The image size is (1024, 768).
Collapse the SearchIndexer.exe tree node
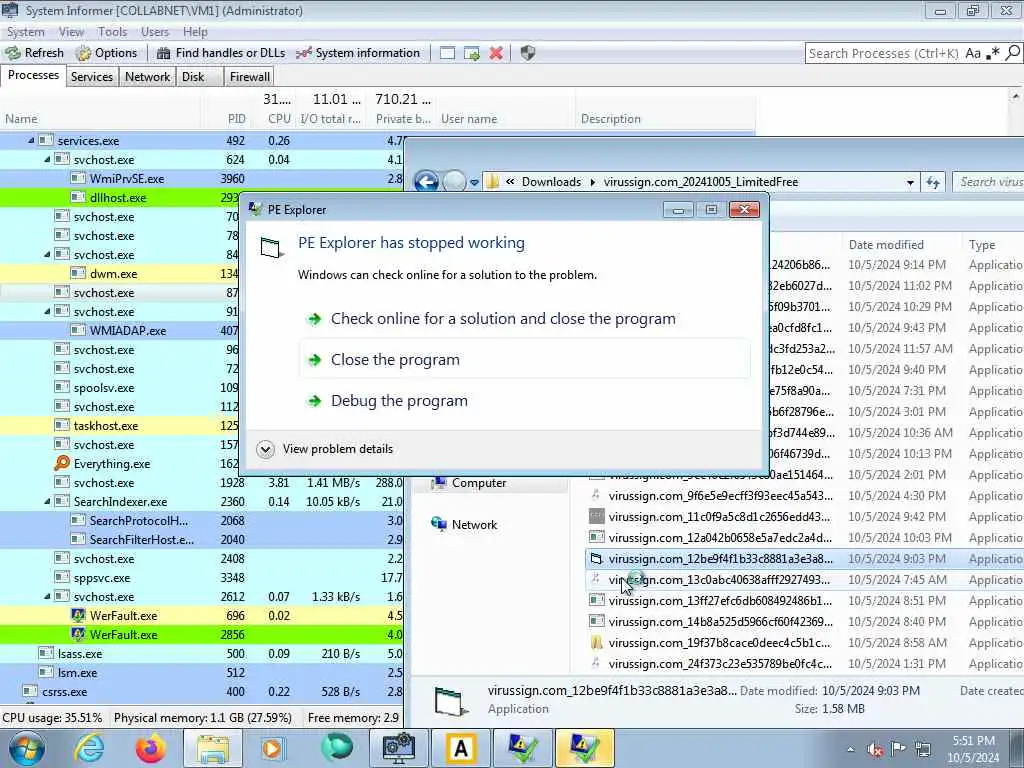[x=47, y=502]
